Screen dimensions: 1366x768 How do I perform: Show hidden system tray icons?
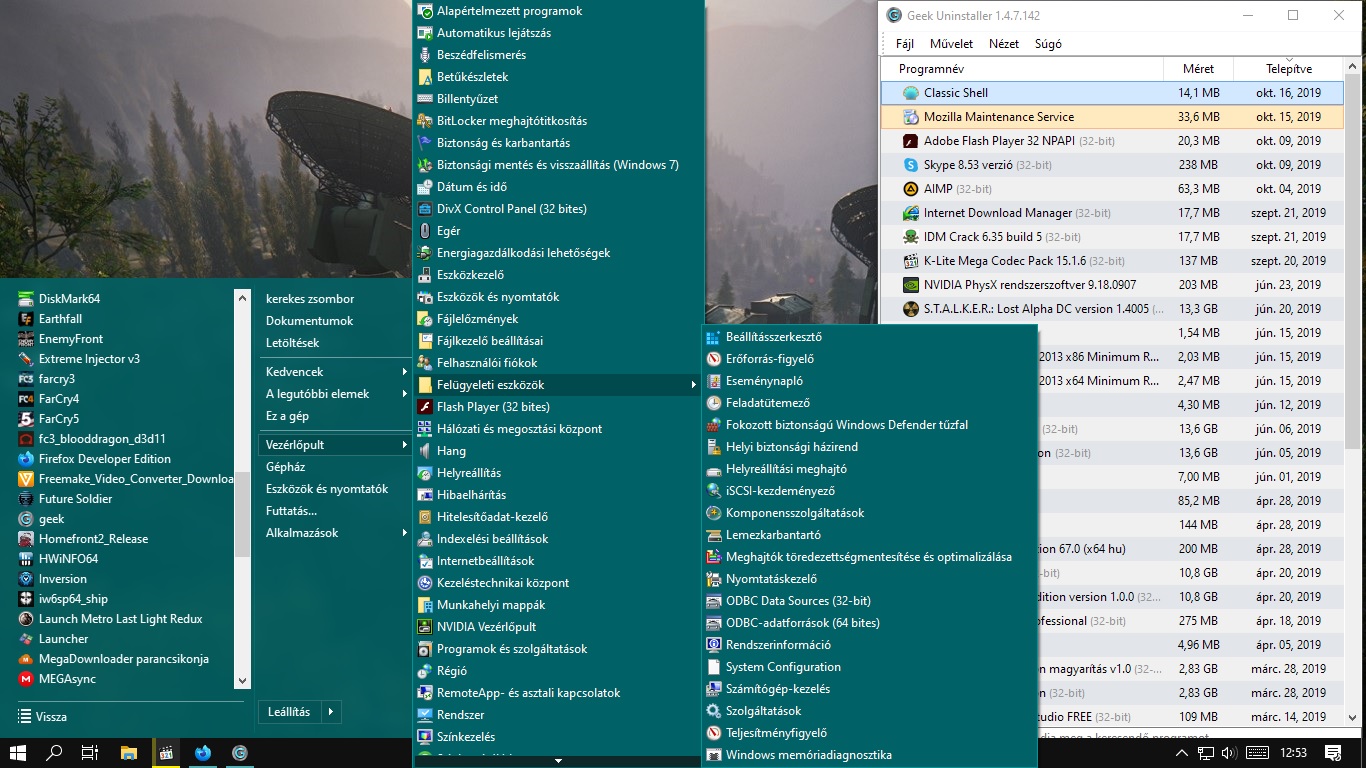[x=1180, y=753]
